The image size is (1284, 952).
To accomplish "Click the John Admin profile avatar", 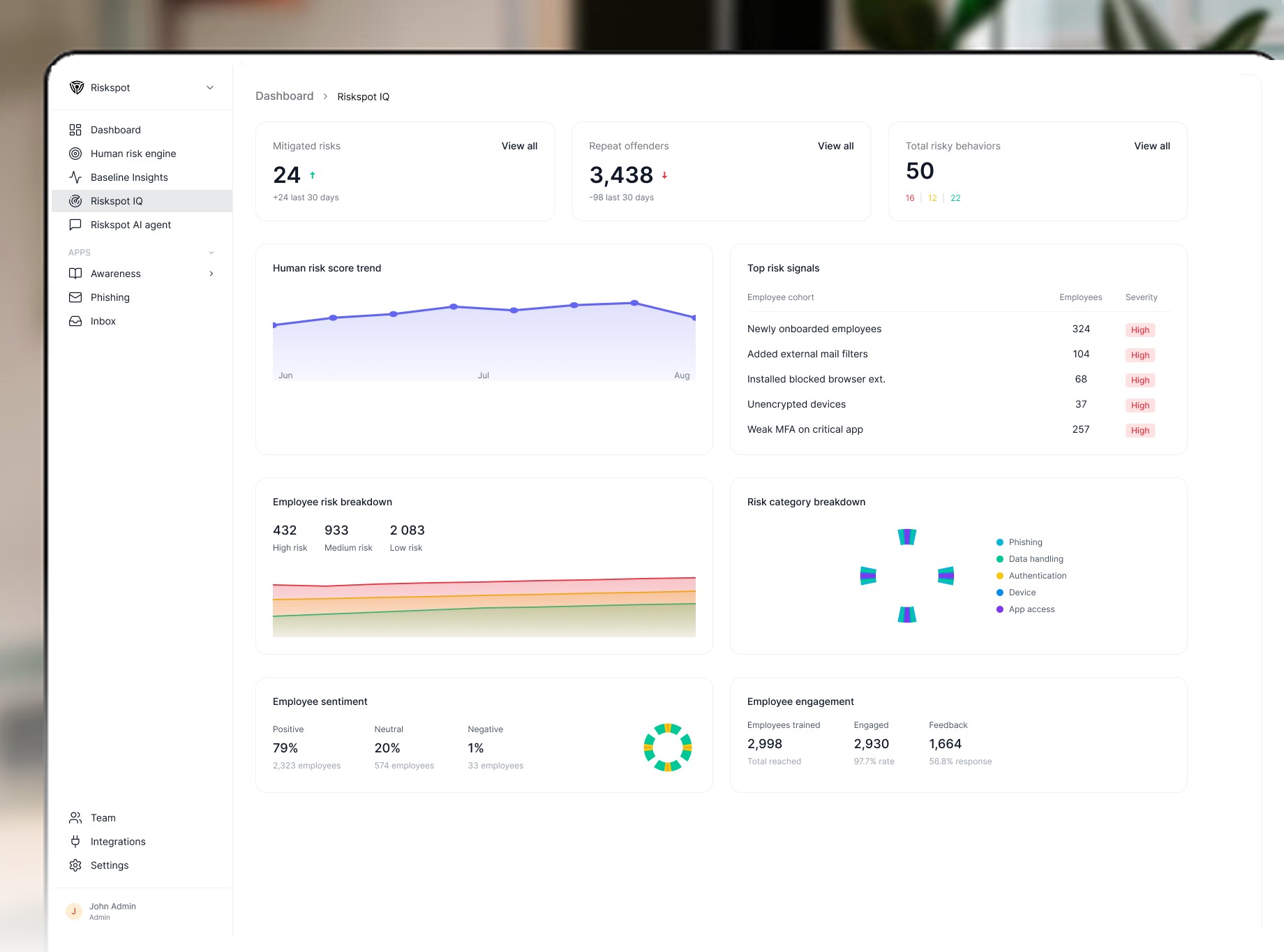I will [x=73, y=911].
